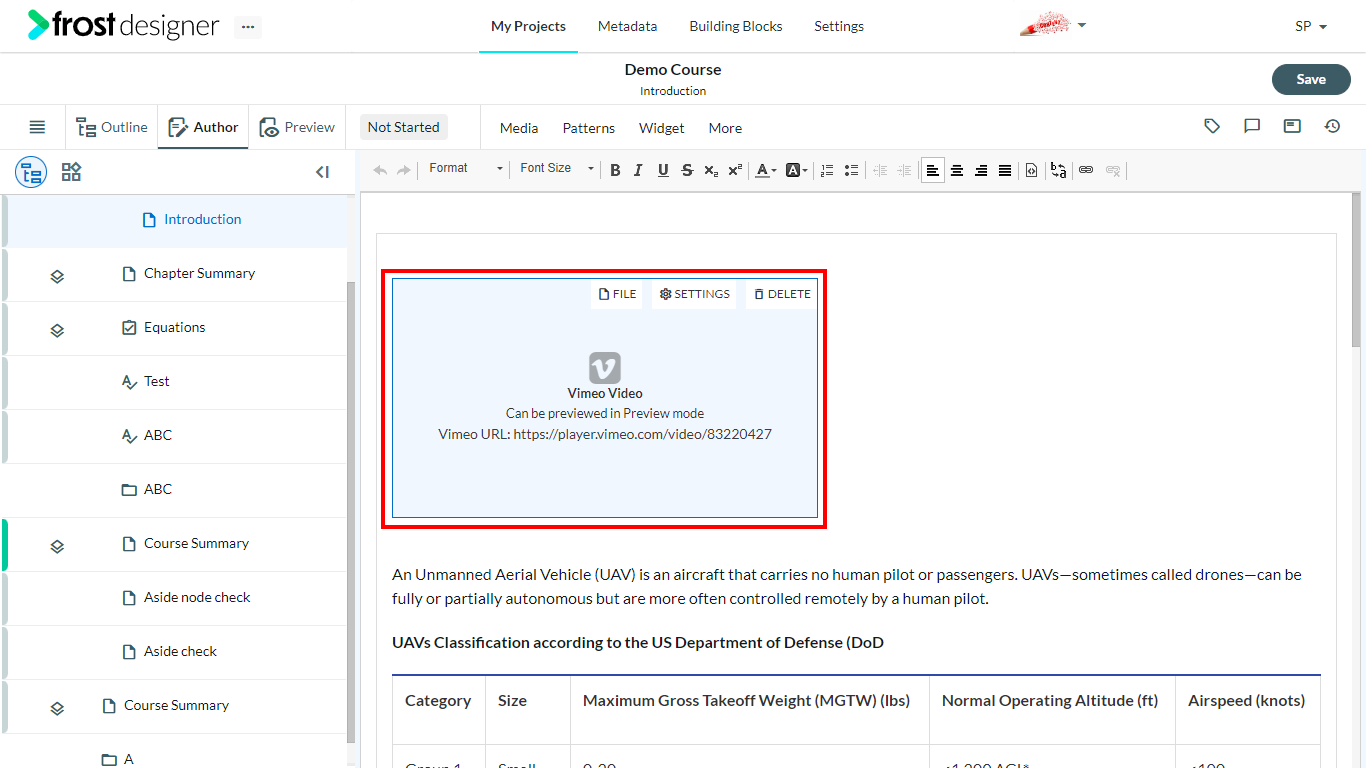The width and height of the screenshot is (1366, 768).
Task: Toggle superscript formatting
Action: tap(735, 170)
